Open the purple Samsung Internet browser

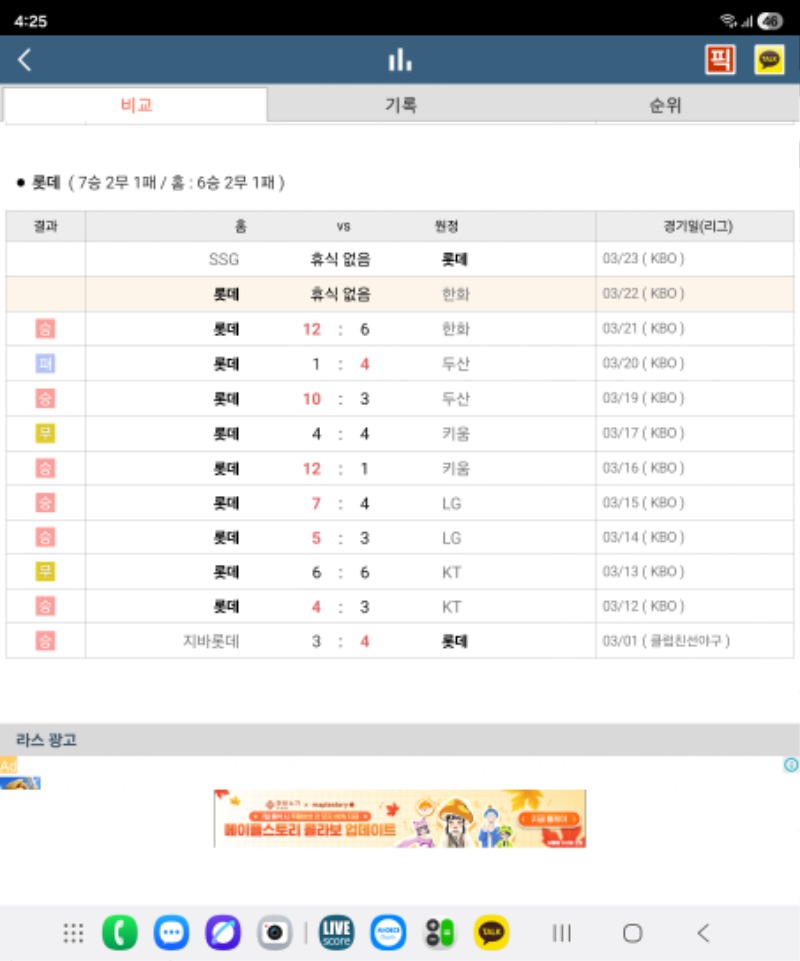pyautogui.click(x=223, y=933)
